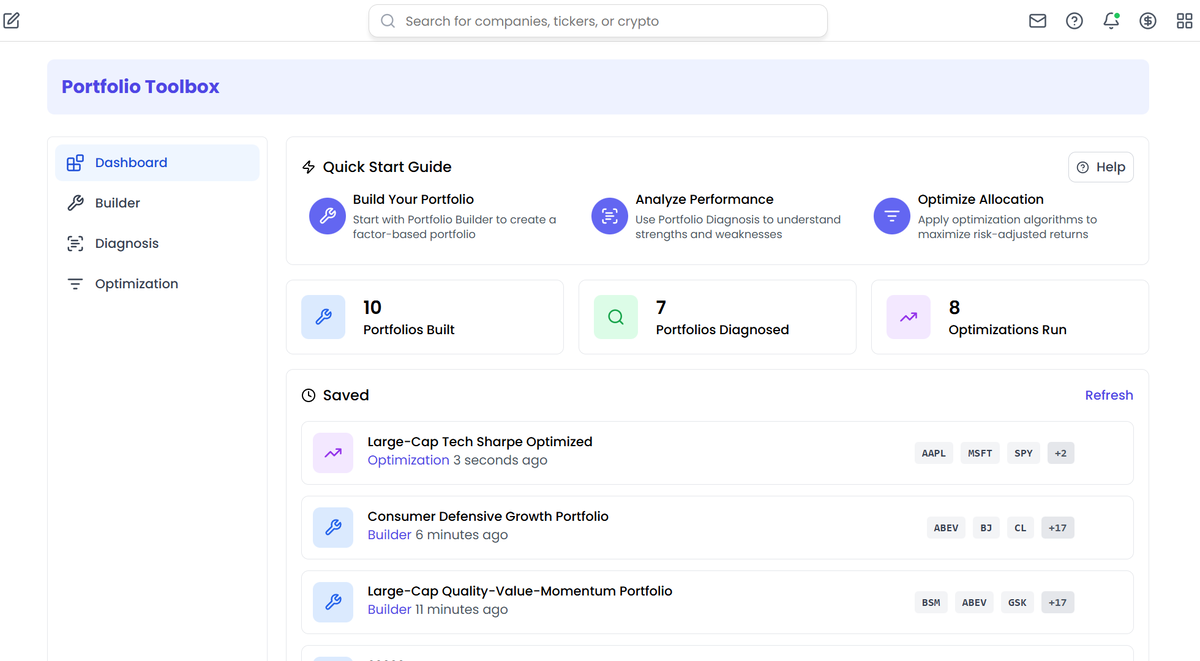Click the purple chart icon beside Large-Cap Tech entry
This screenshot has width=1200, height=661.
tap(333, 453)
